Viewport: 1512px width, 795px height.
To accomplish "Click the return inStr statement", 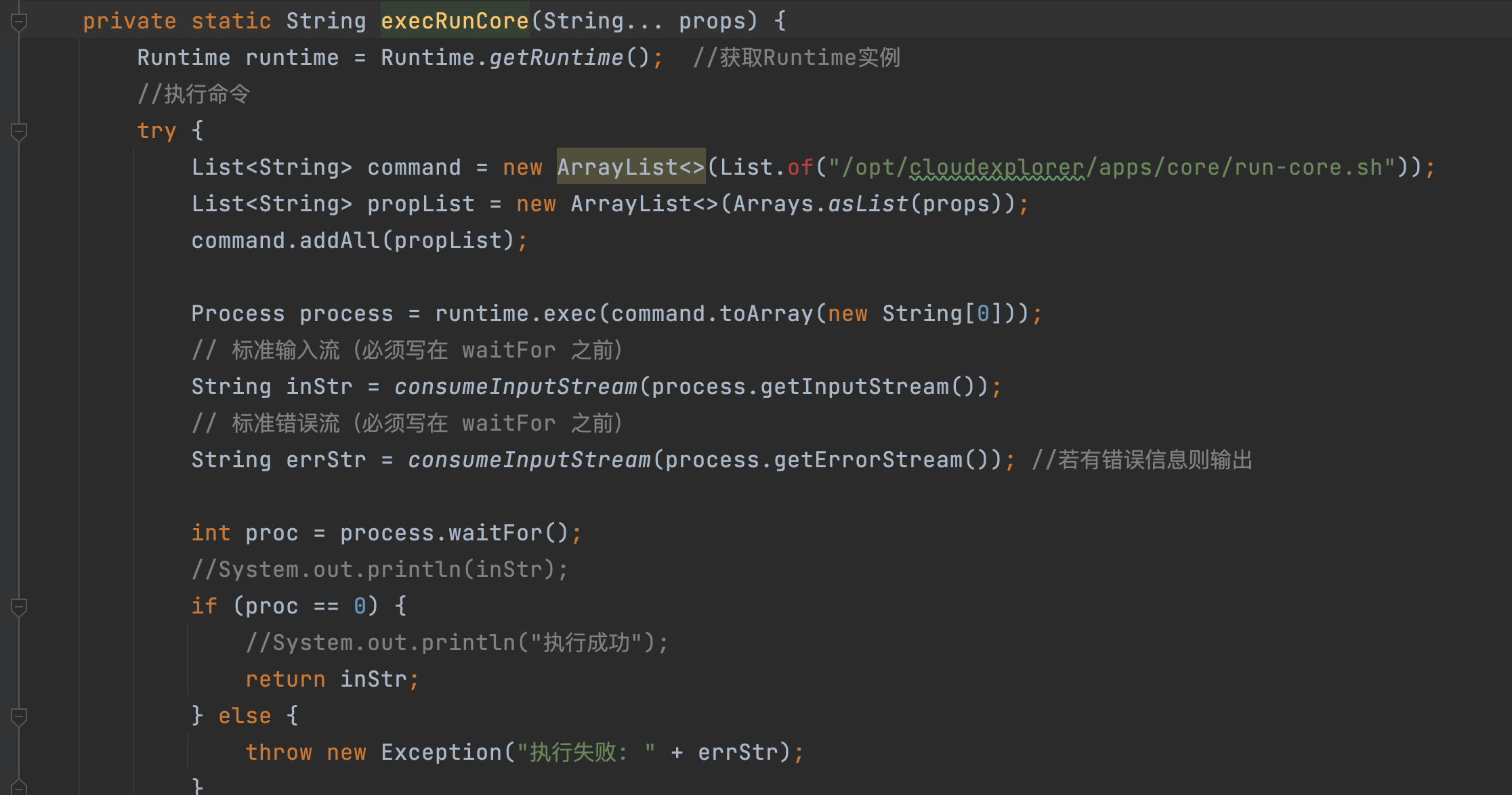I will 333,679.
